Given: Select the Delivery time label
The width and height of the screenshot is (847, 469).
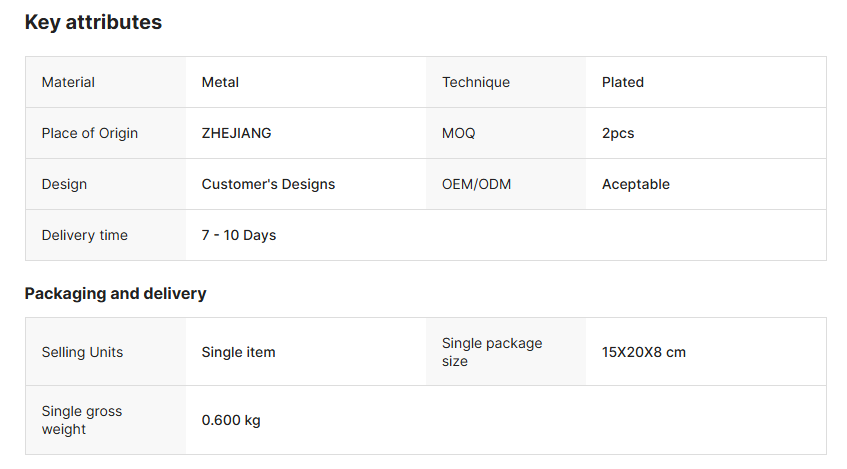Looking at the screenshot, I should pos(85,235).
